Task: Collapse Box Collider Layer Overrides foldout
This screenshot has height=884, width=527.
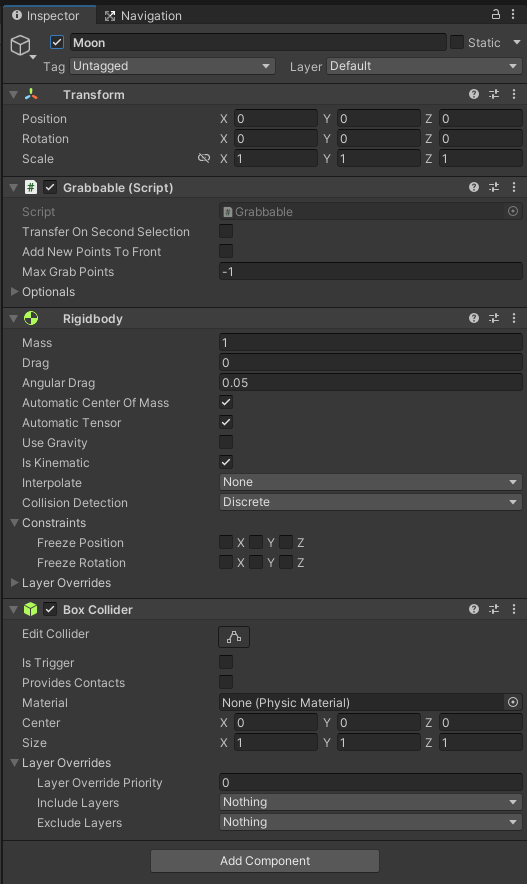Action: click(x=15, y=763)
